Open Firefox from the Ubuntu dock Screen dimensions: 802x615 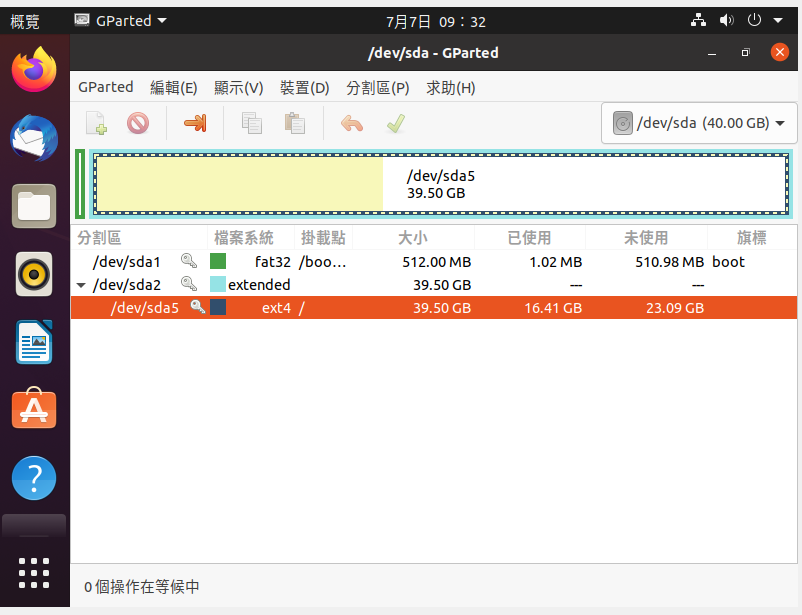pos(34,69)
